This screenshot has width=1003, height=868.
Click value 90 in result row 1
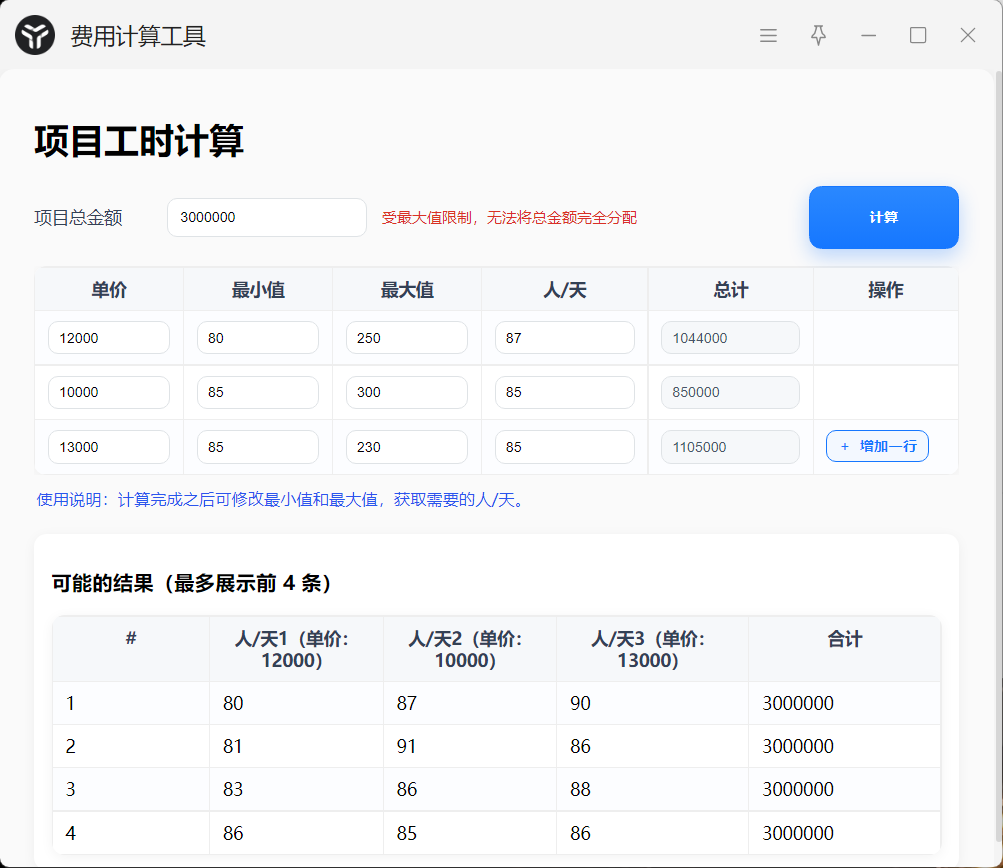[580, 703]
